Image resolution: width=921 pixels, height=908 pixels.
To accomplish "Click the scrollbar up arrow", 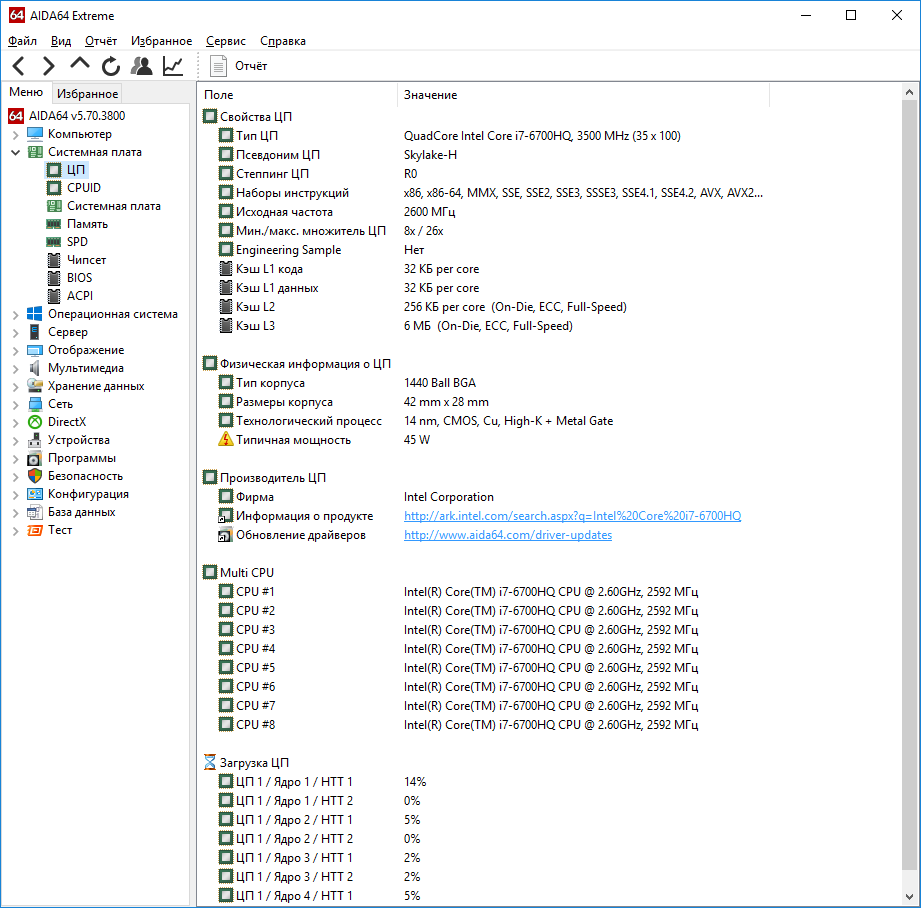I will click(909, 92).
